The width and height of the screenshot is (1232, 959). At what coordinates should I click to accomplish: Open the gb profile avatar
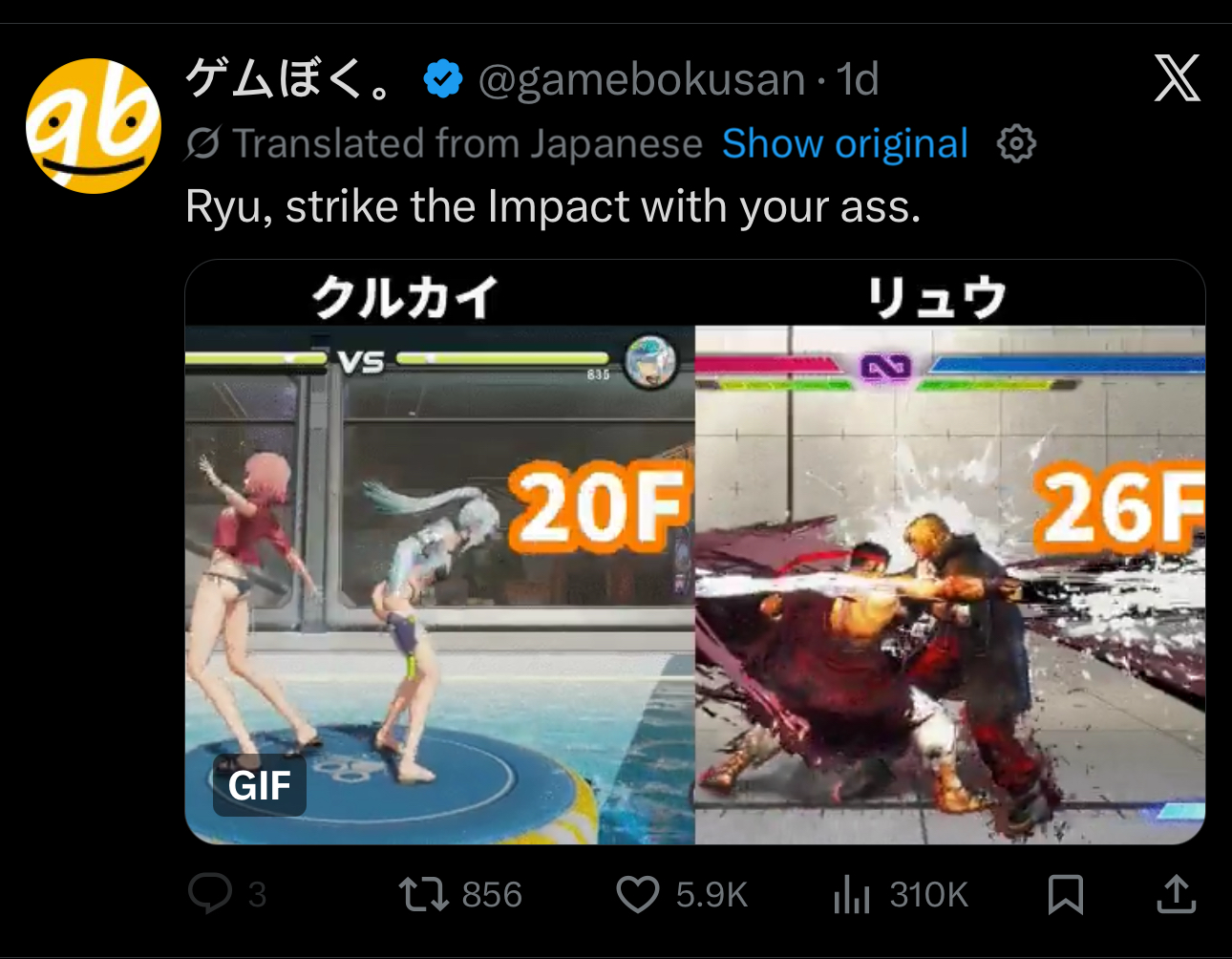tap(94, 125)
